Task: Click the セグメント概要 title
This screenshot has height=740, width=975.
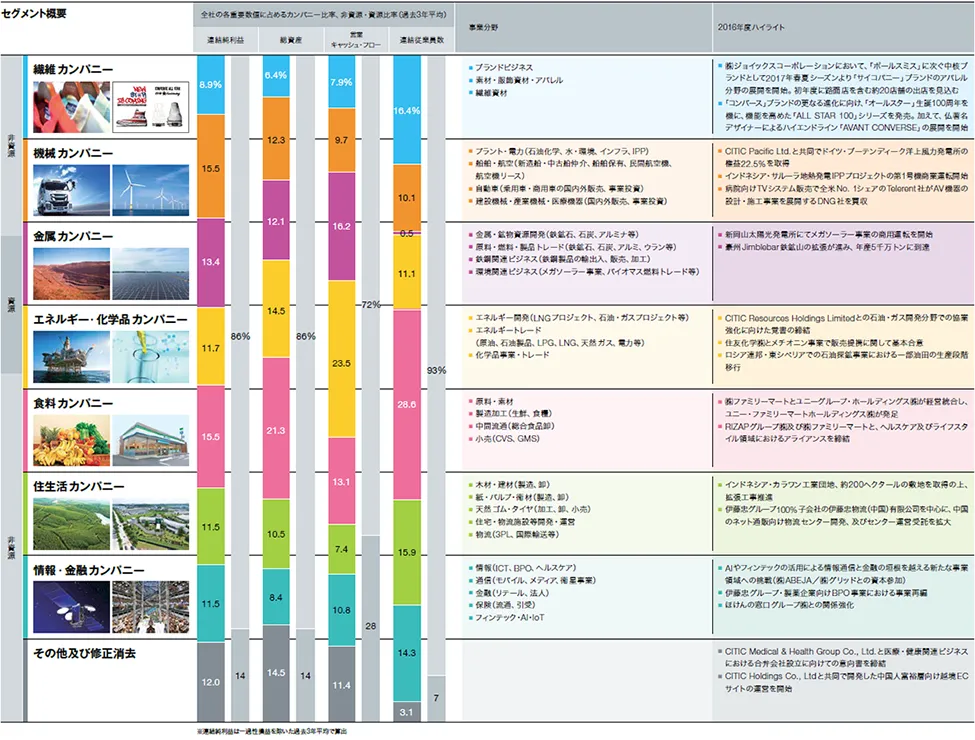Action: click(x=34, y=13)
